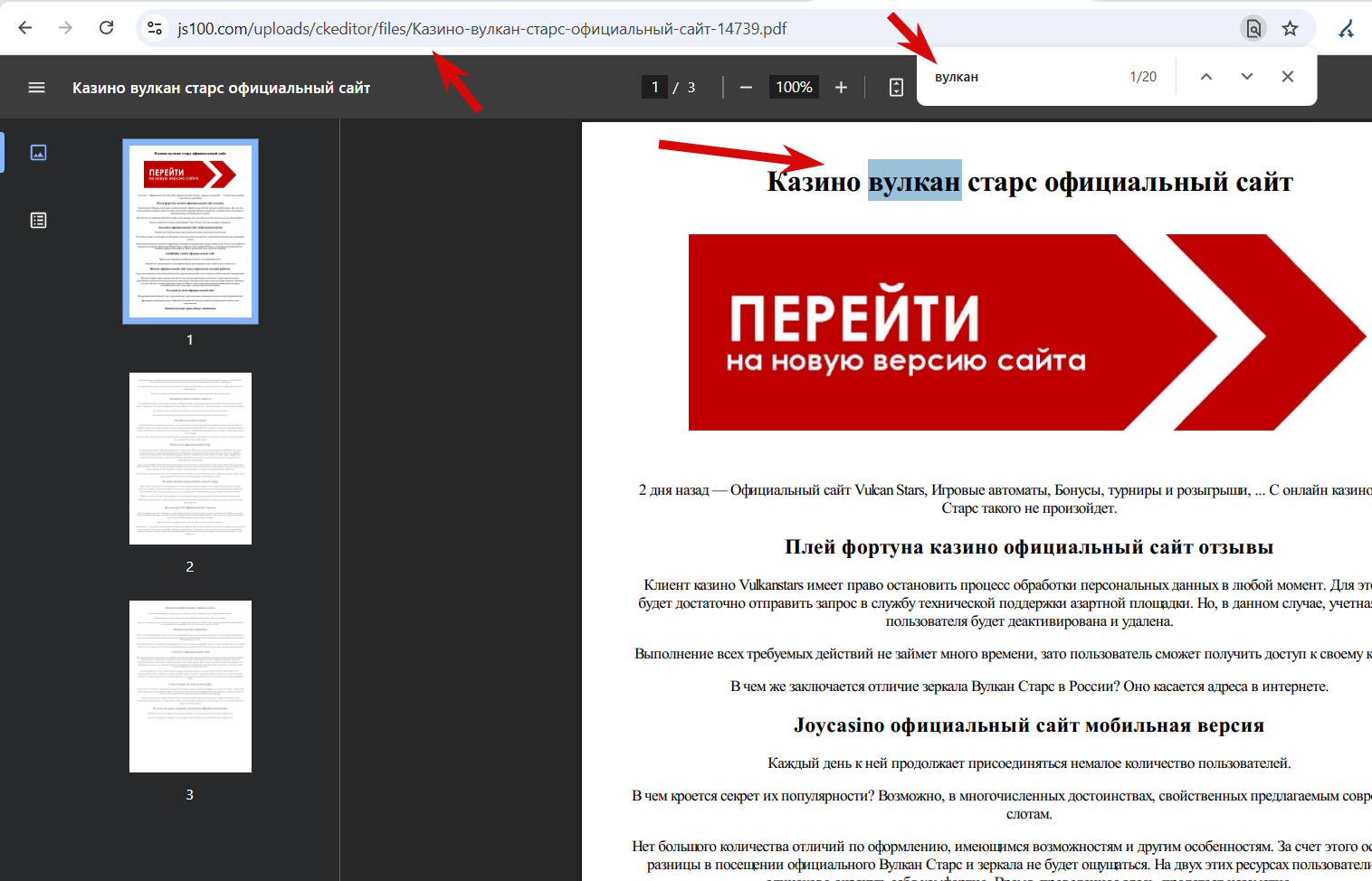The image size is (1372, 881).
Task: Bookmark this page with the star
Action: tap(1291, 28)
